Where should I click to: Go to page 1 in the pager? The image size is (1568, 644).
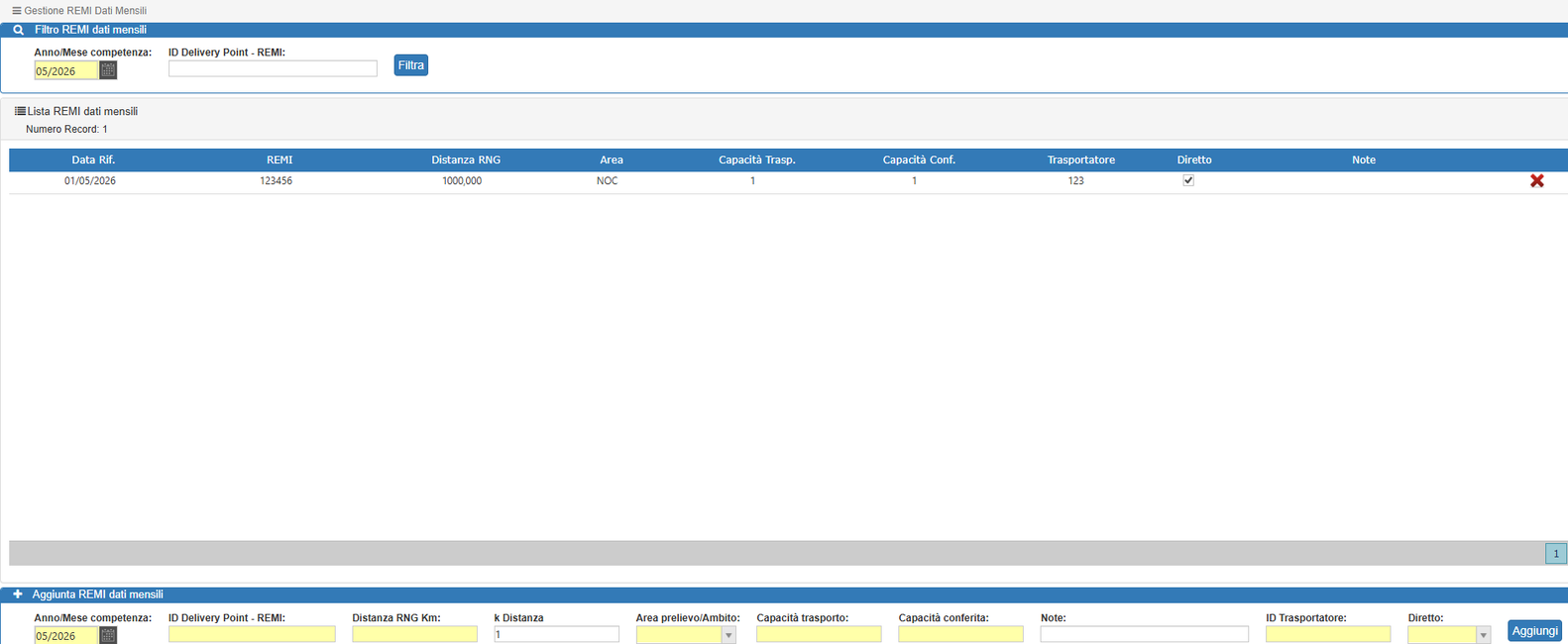(x=1556, y=554)
